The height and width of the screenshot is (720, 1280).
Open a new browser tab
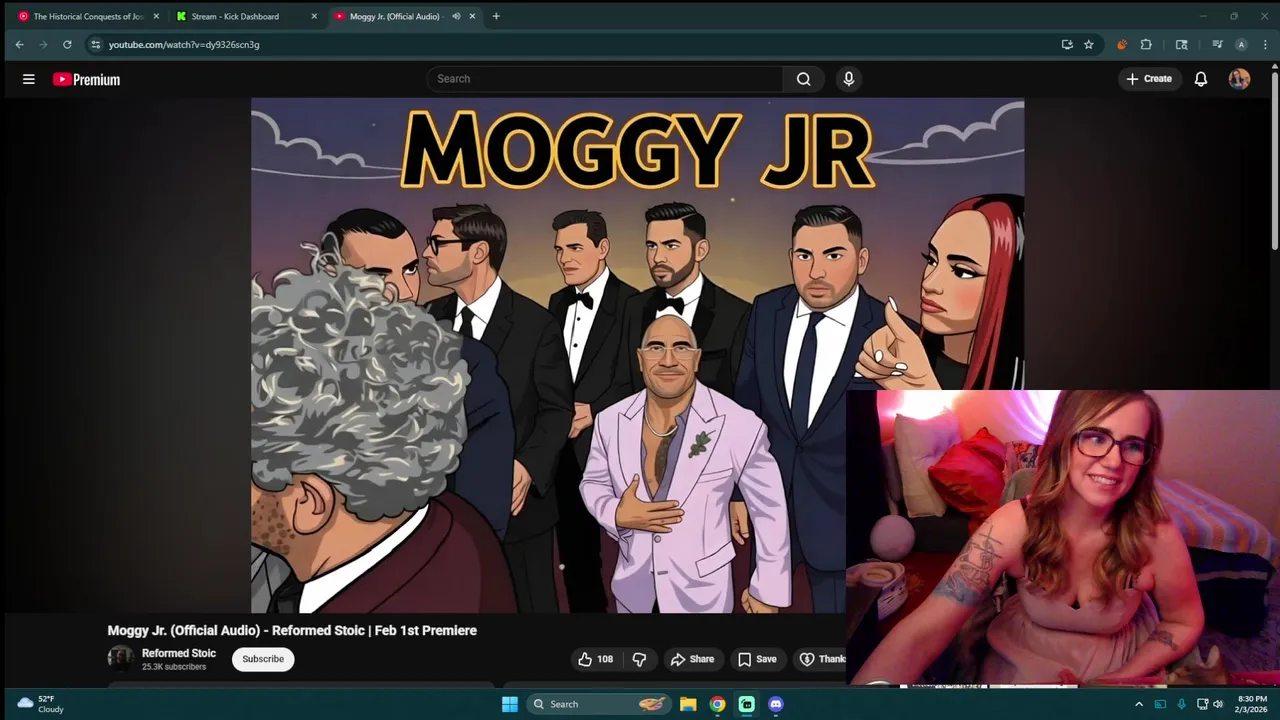tap(496, 16)
